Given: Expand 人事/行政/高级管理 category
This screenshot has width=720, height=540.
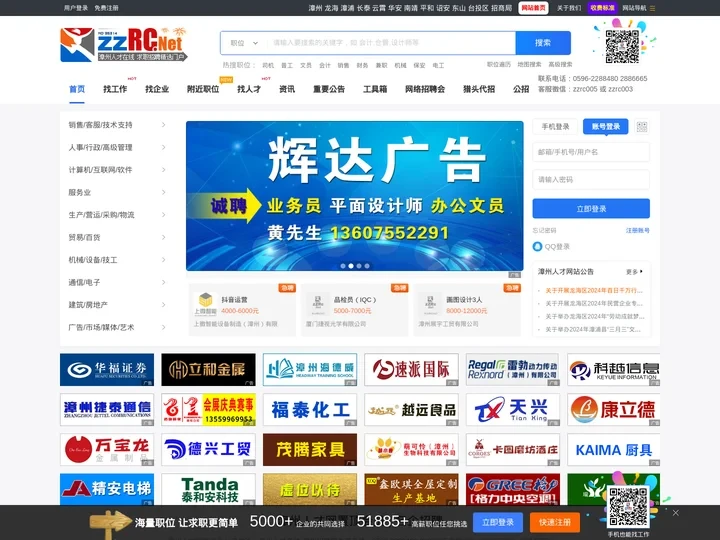Looking at the screenshot, I should (x=117, y=147).
